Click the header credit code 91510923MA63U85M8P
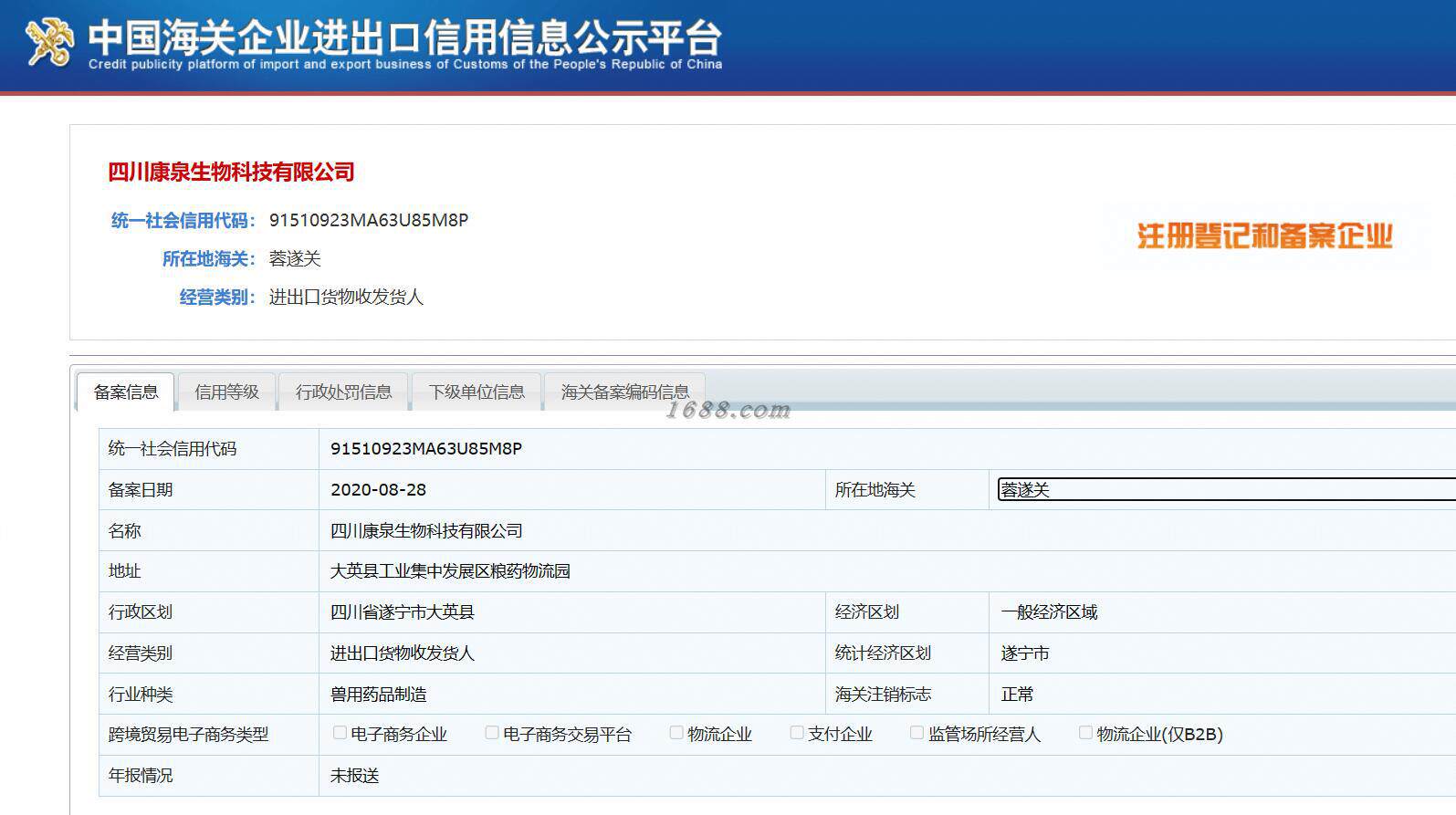The height and width of the screenshot is (815, 1456). pos(369,220)
